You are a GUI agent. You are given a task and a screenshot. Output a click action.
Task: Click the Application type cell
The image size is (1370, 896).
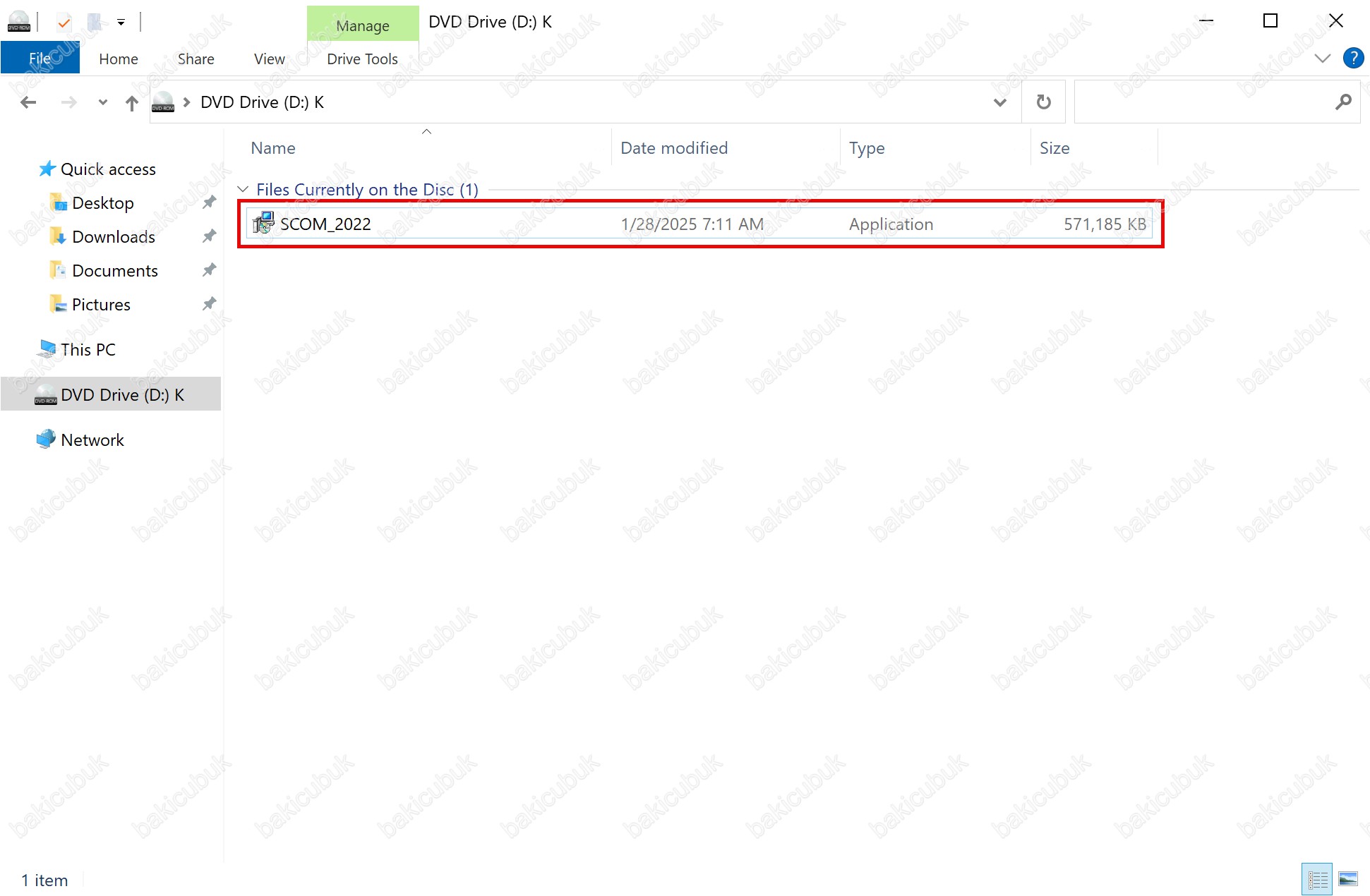pos(891,224)
